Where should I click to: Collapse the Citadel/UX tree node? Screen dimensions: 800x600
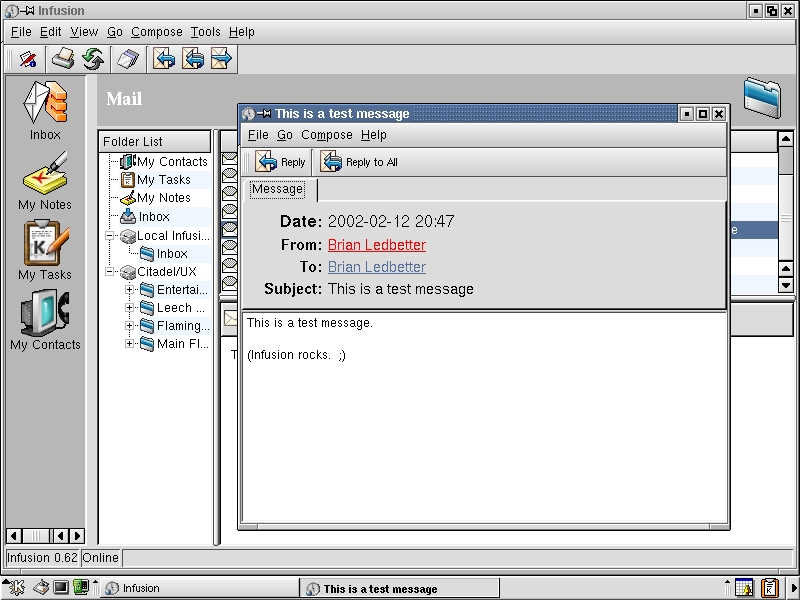(110, 271)
